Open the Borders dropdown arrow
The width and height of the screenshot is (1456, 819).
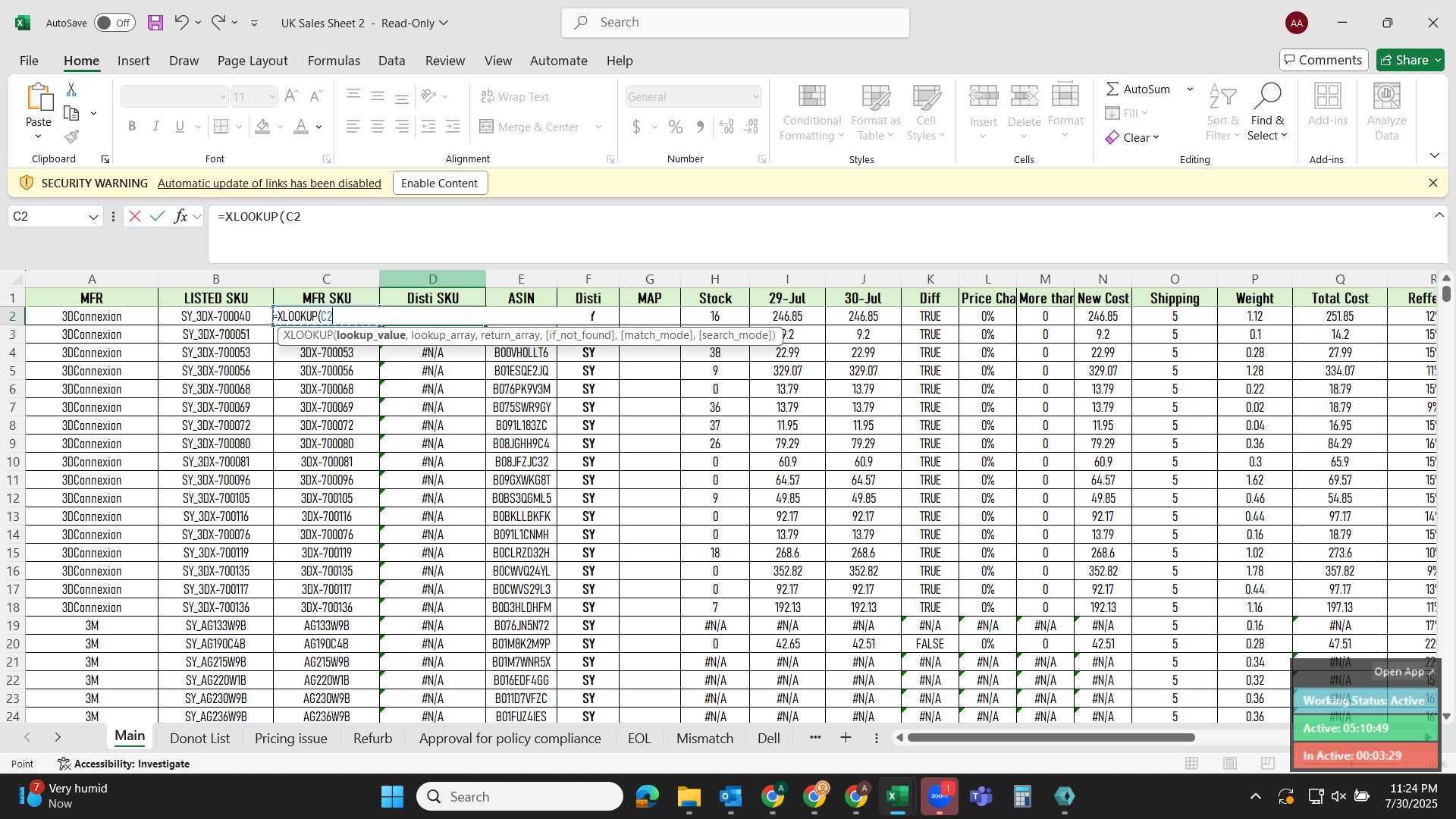point(239,127)
